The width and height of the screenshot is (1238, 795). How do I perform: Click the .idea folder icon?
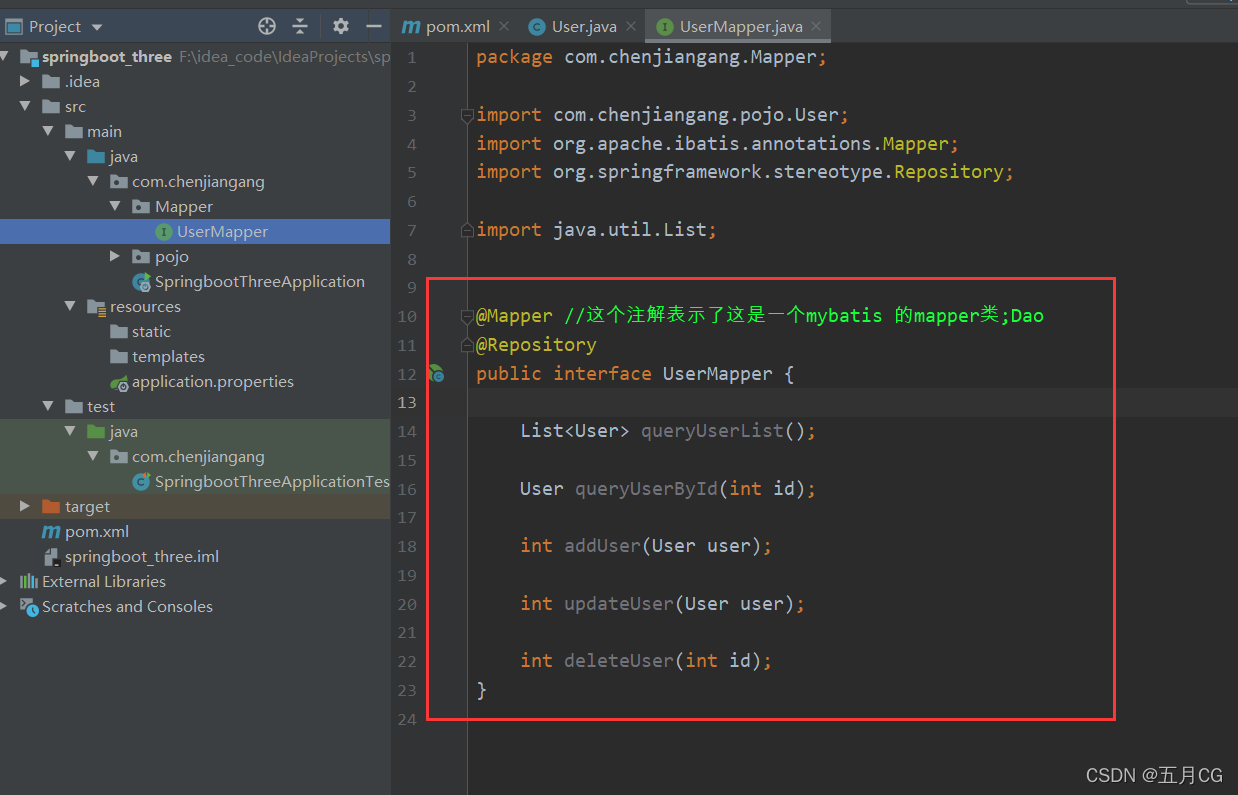click(x=51, y=82)
